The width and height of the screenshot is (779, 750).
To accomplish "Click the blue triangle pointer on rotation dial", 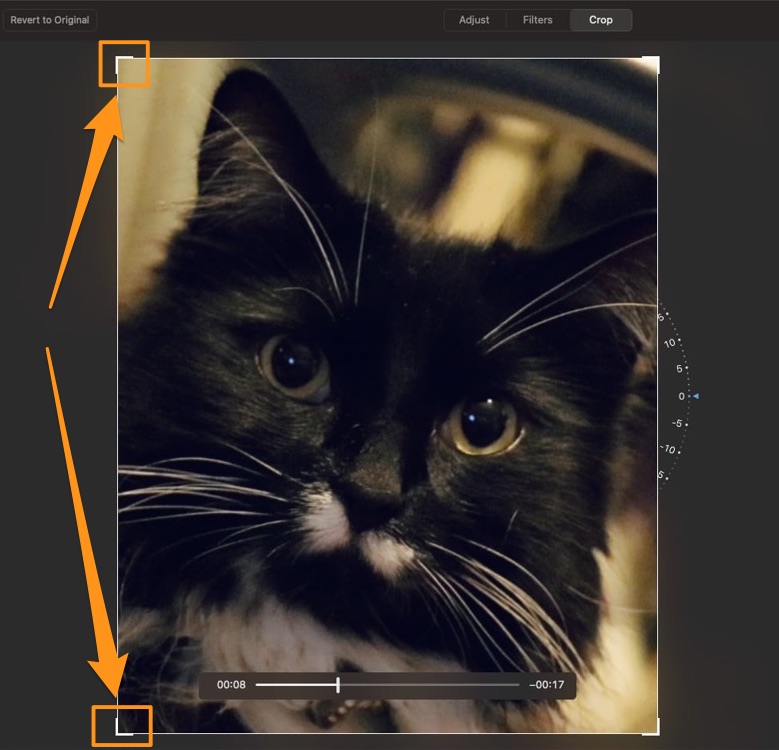I will (696, 396).
